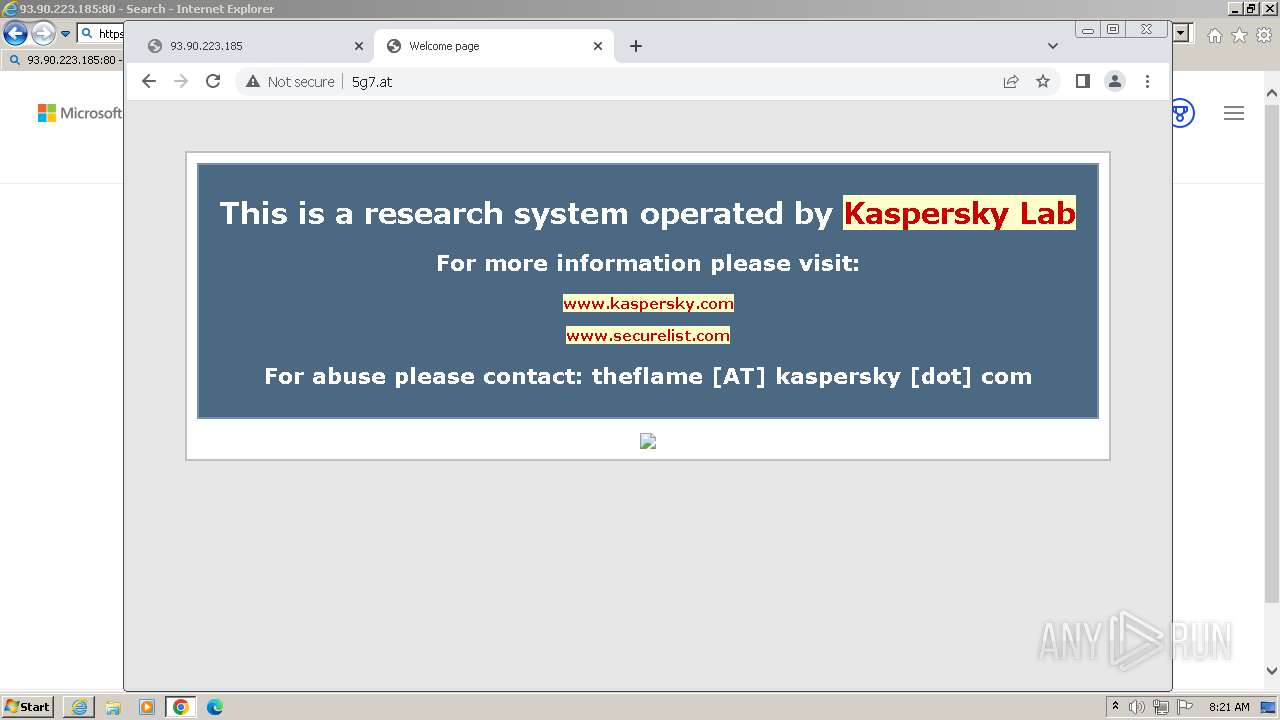Click the Kaspersky Lab highlighted text
The width and height of the screenshot is (1280, 720).
(959, 213)
